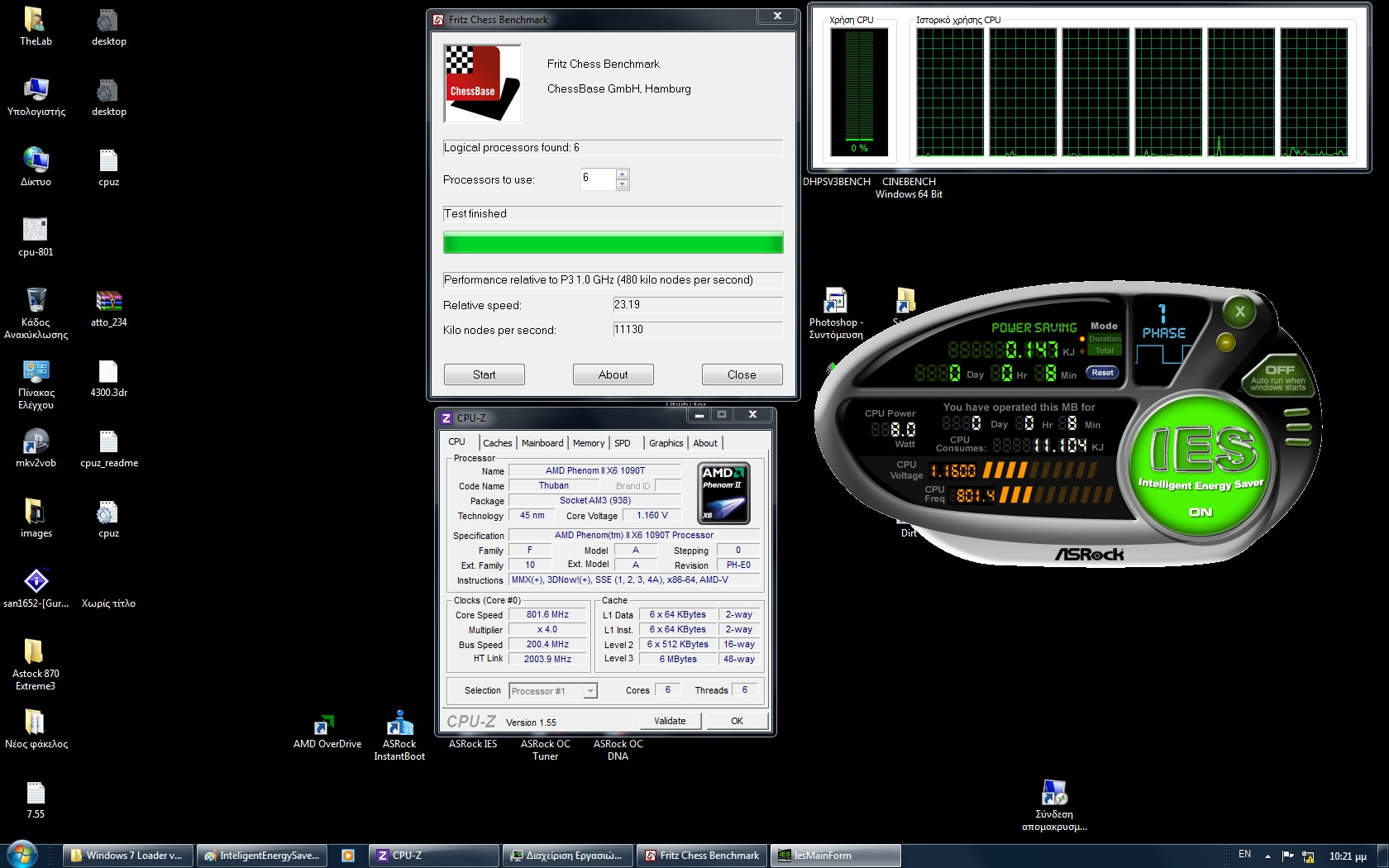The height and width of the screenshot is (868, 1389).
Task: Open Windows 7 Loader taskbar button
Action: click(128, 856)
